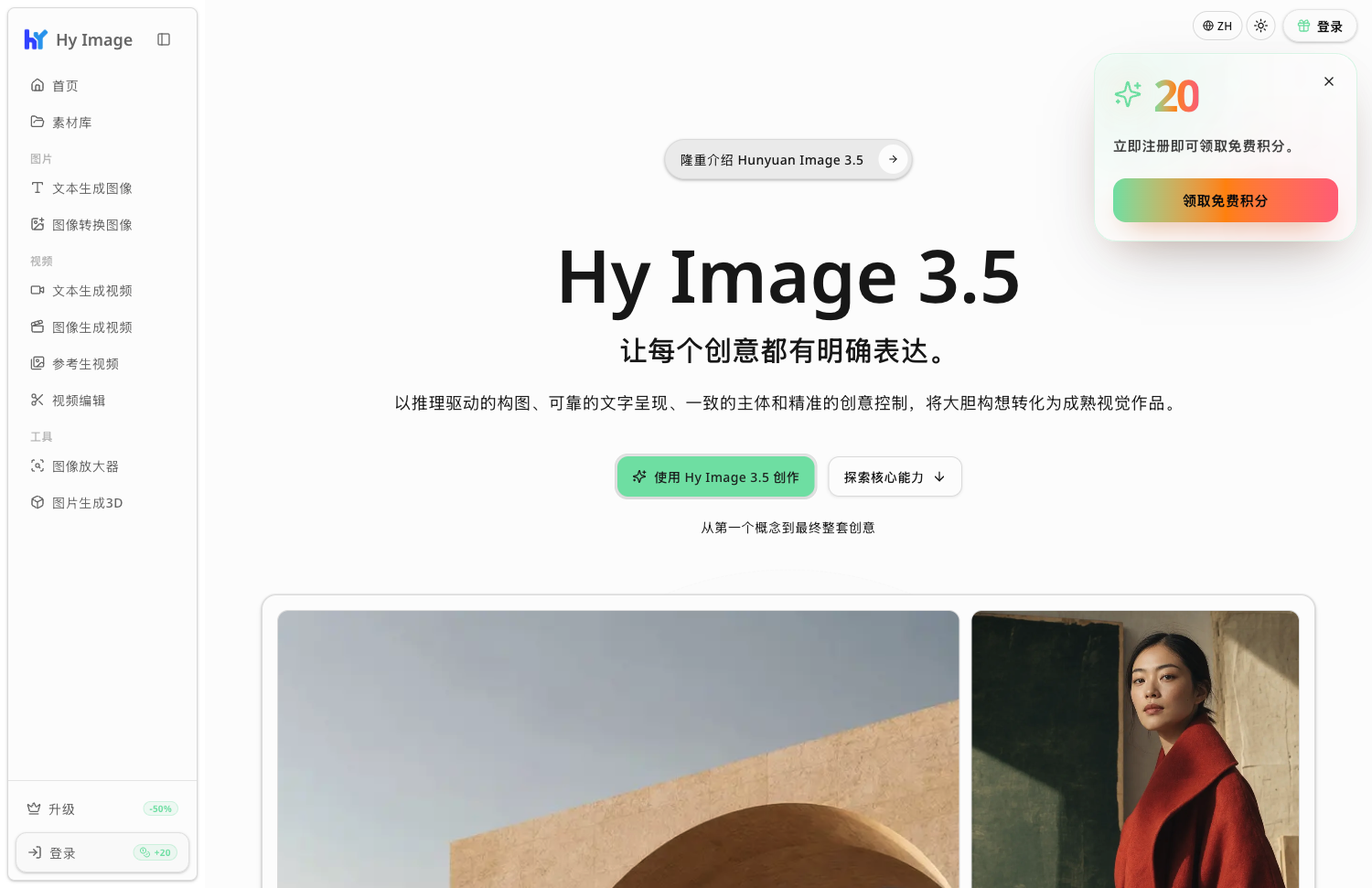Click the 图片 section label
The width and height of the screenshot is (1372, 888).
click(x=41, y=159)
